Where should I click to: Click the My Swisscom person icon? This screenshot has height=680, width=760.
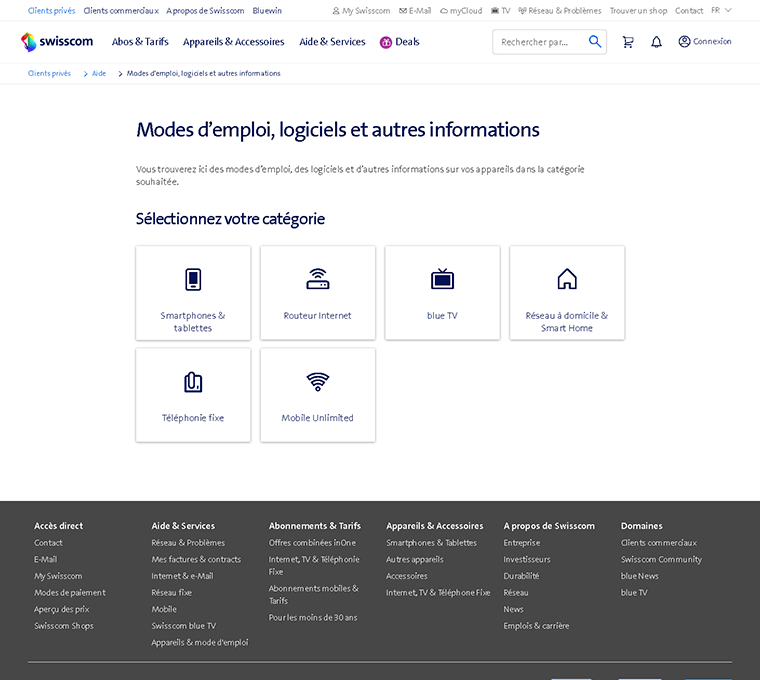click(x=335, y=11)
